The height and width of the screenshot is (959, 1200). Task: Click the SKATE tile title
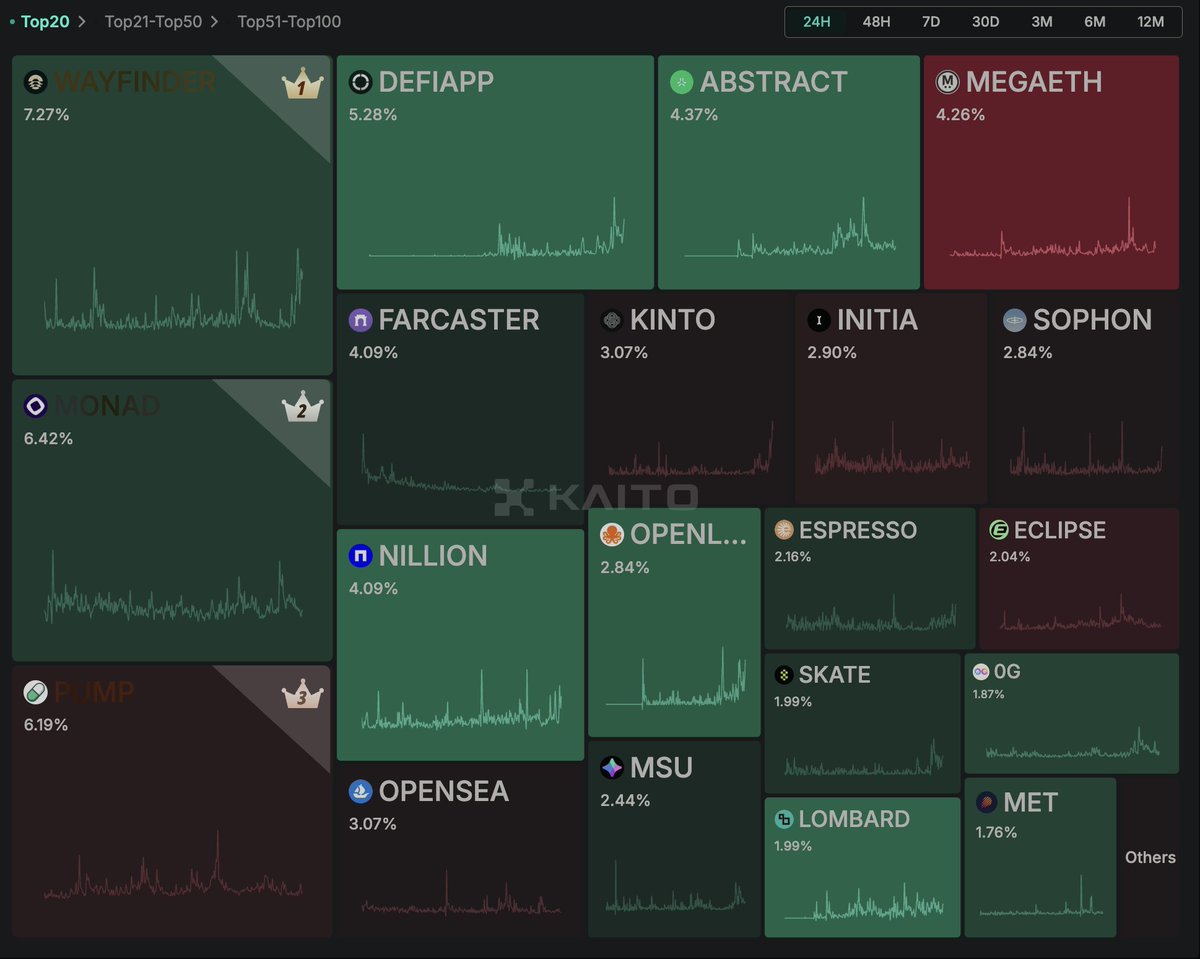click(835, 675)
